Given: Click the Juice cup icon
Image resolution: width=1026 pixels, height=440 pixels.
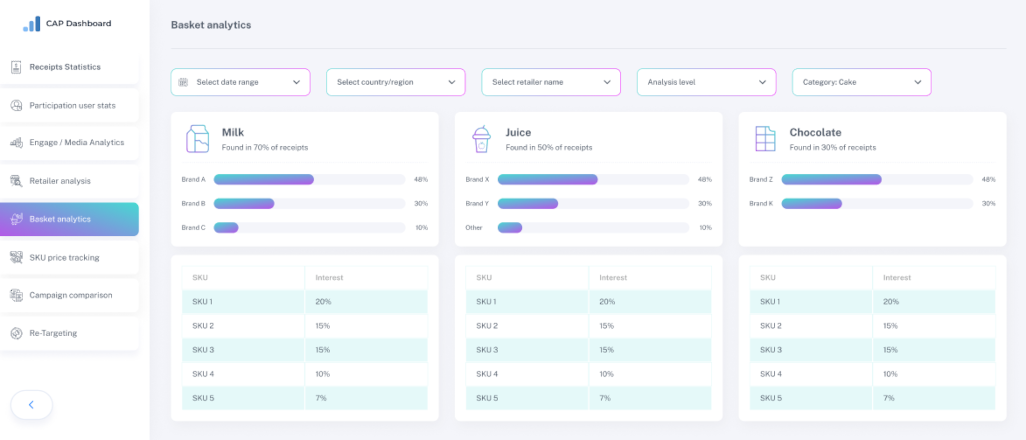Looking at the screenshot, I should 481,139.
